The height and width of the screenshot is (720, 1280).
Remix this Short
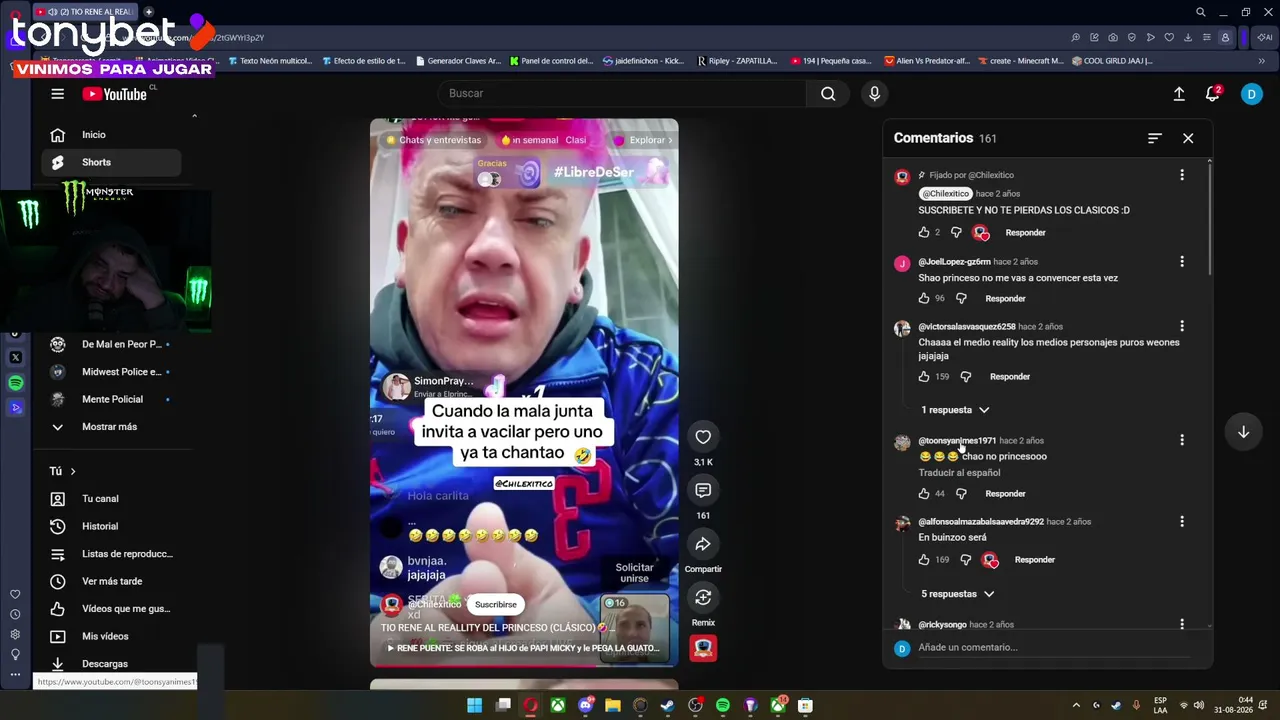703,597
